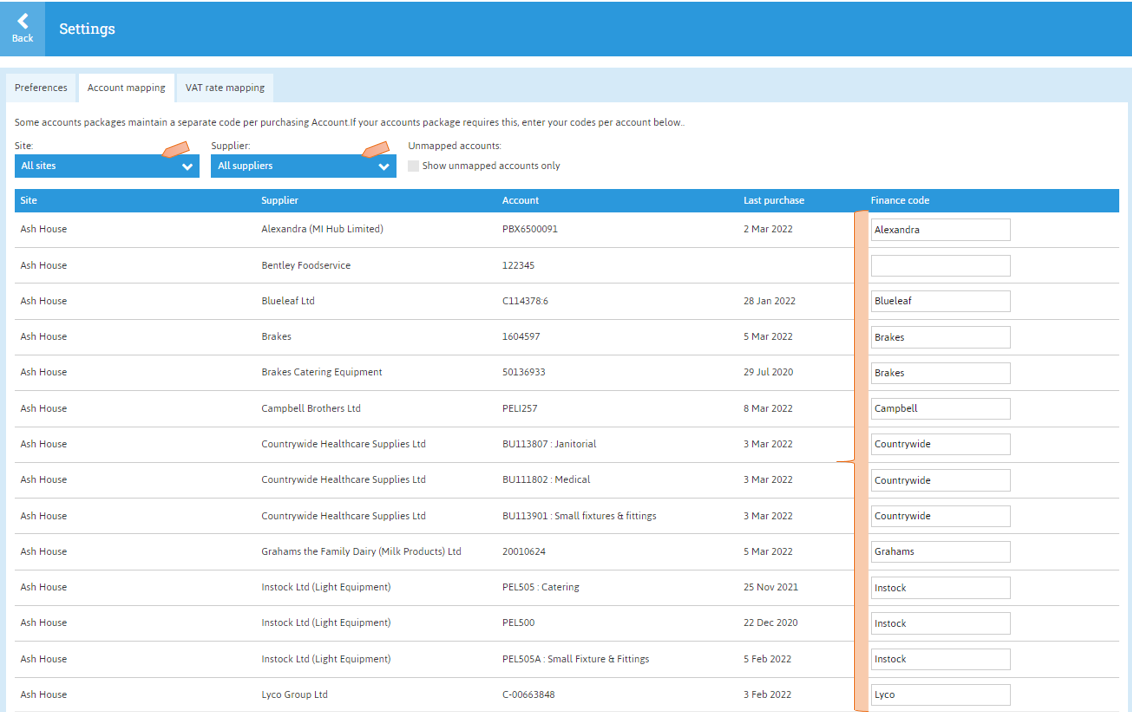Select account number 122345
Viewport: 1132px width, 712px height.
click(518, 265)
